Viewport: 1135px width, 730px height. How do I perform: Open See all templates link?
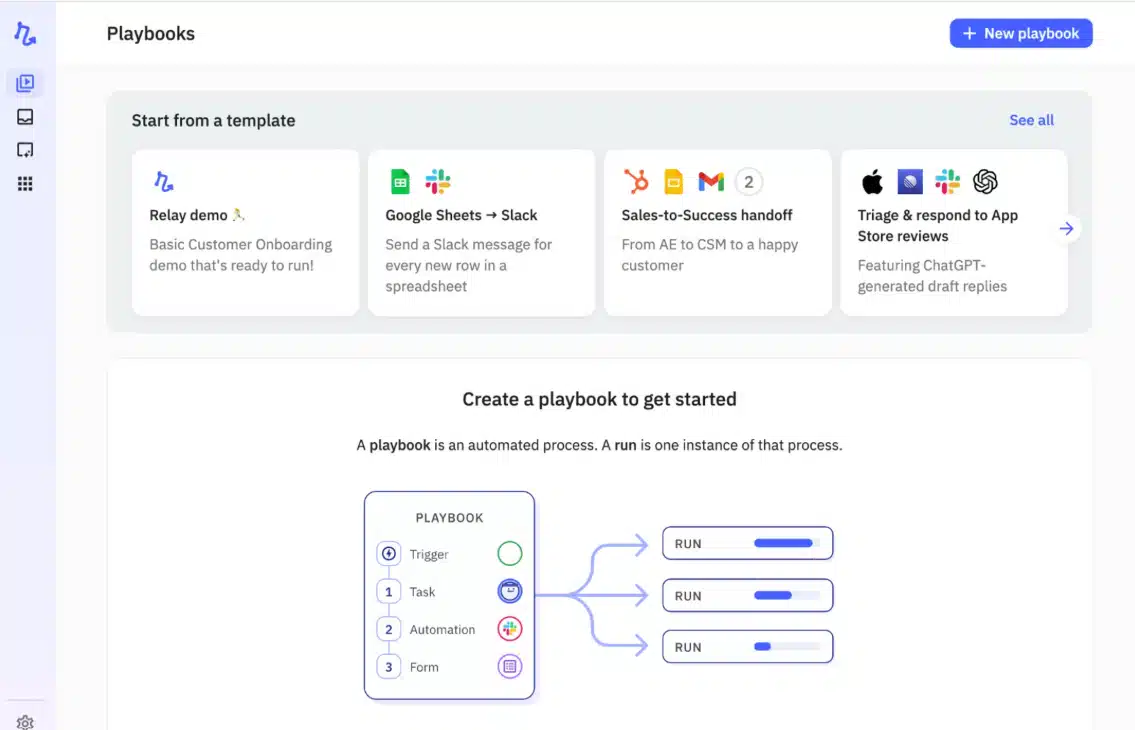click(1031, 120)
